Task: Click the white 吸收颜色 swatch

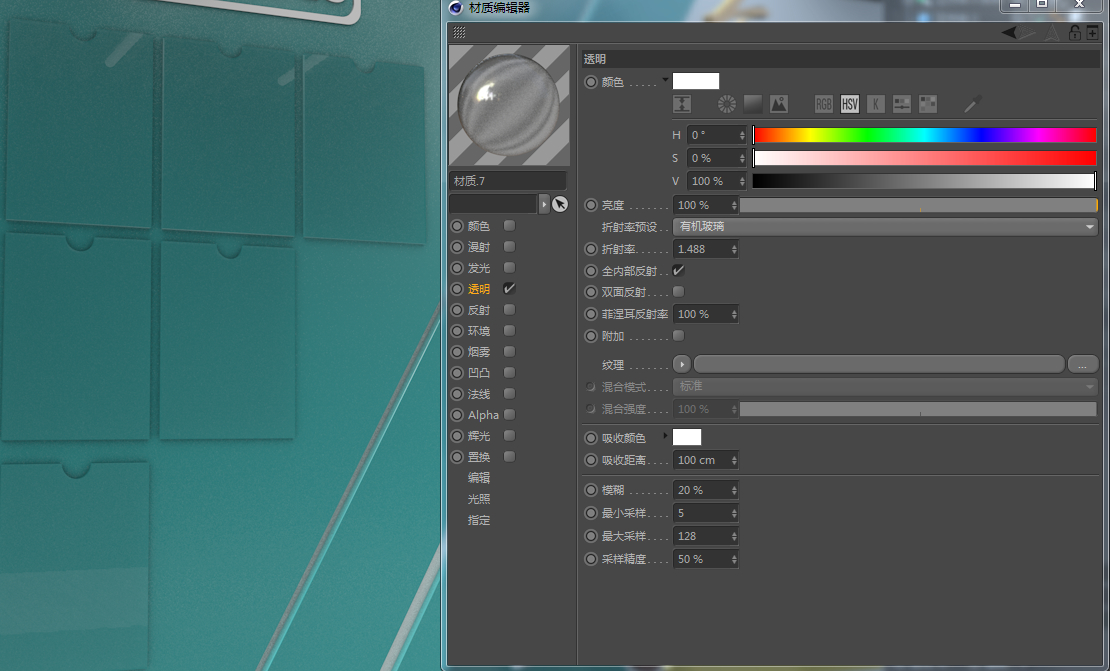Action: click(687, 437)
